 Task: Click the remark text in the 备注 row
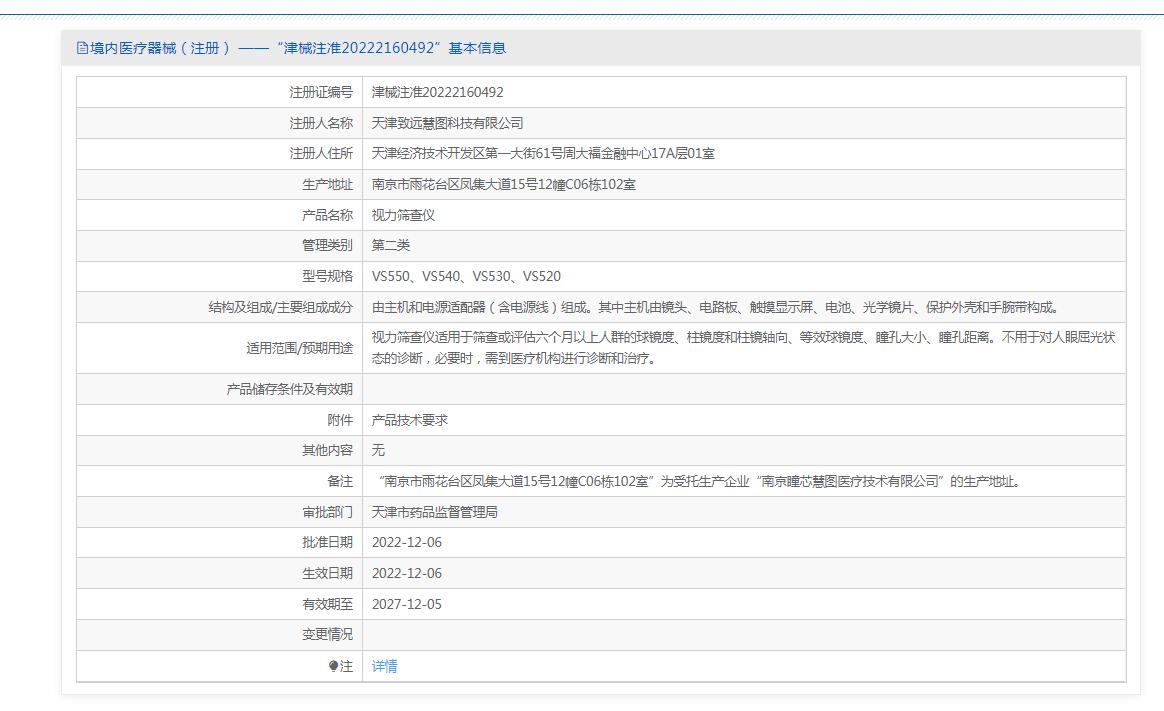(x=700, y=482)
